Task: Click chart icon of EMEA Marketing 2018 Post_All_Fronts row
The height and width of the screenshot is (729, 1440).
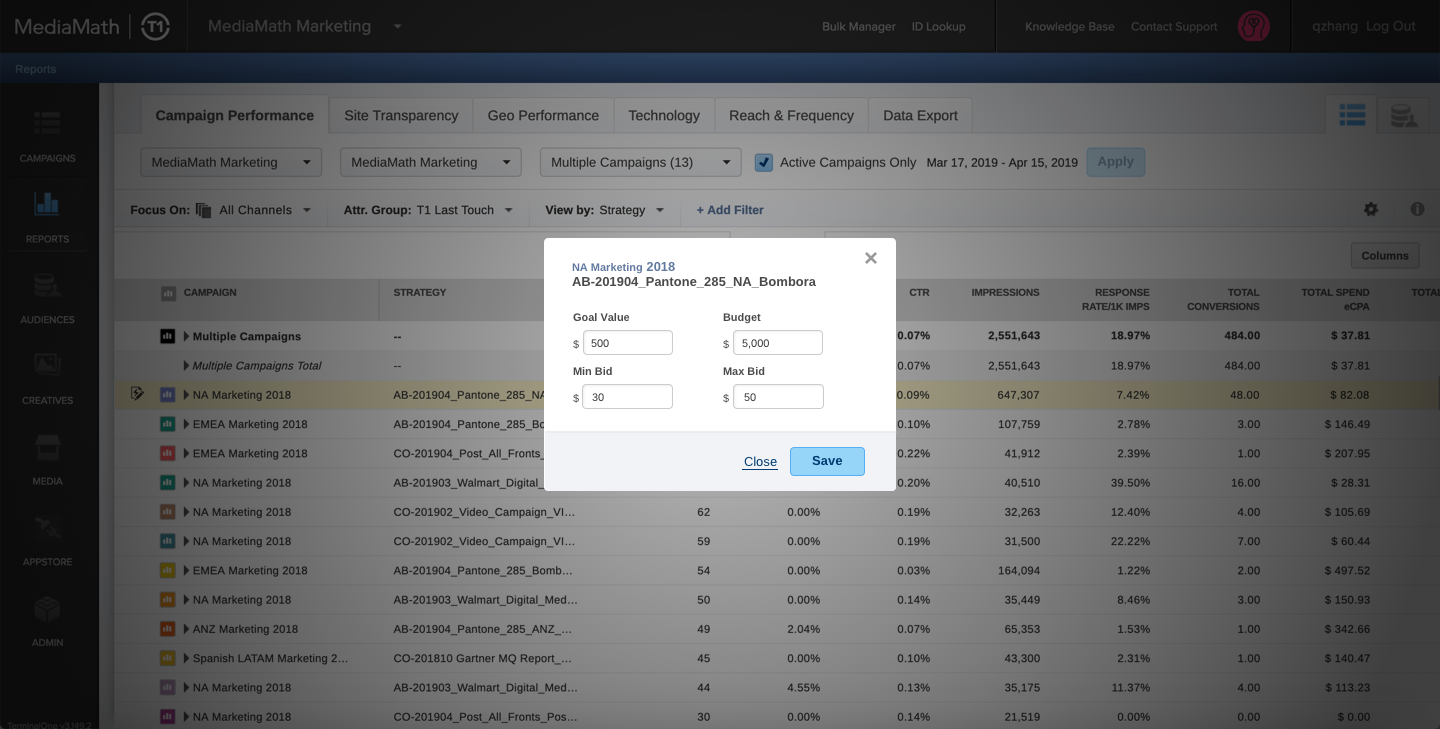Action: [168, 453]
